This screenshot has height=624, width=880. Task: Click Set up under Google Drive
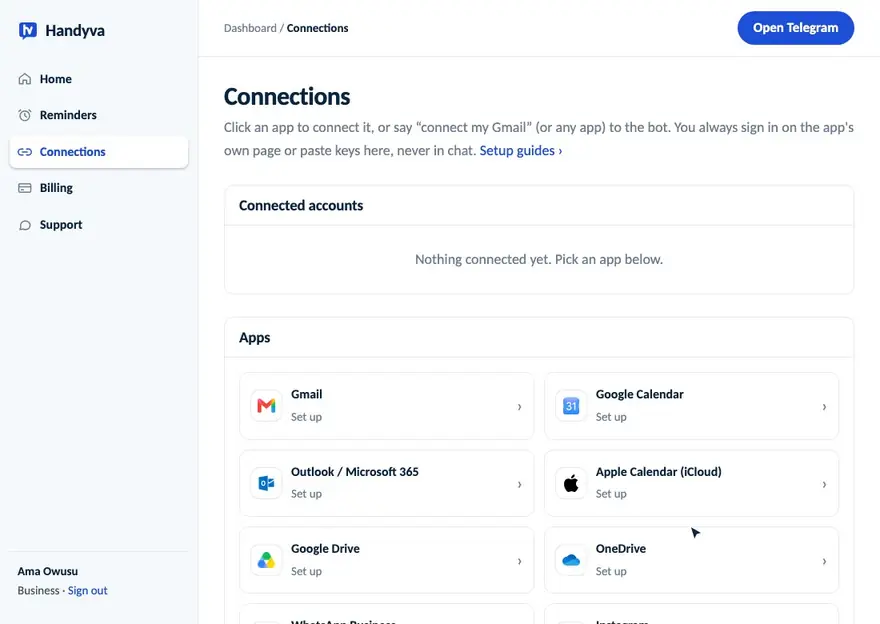click(306, 571)
